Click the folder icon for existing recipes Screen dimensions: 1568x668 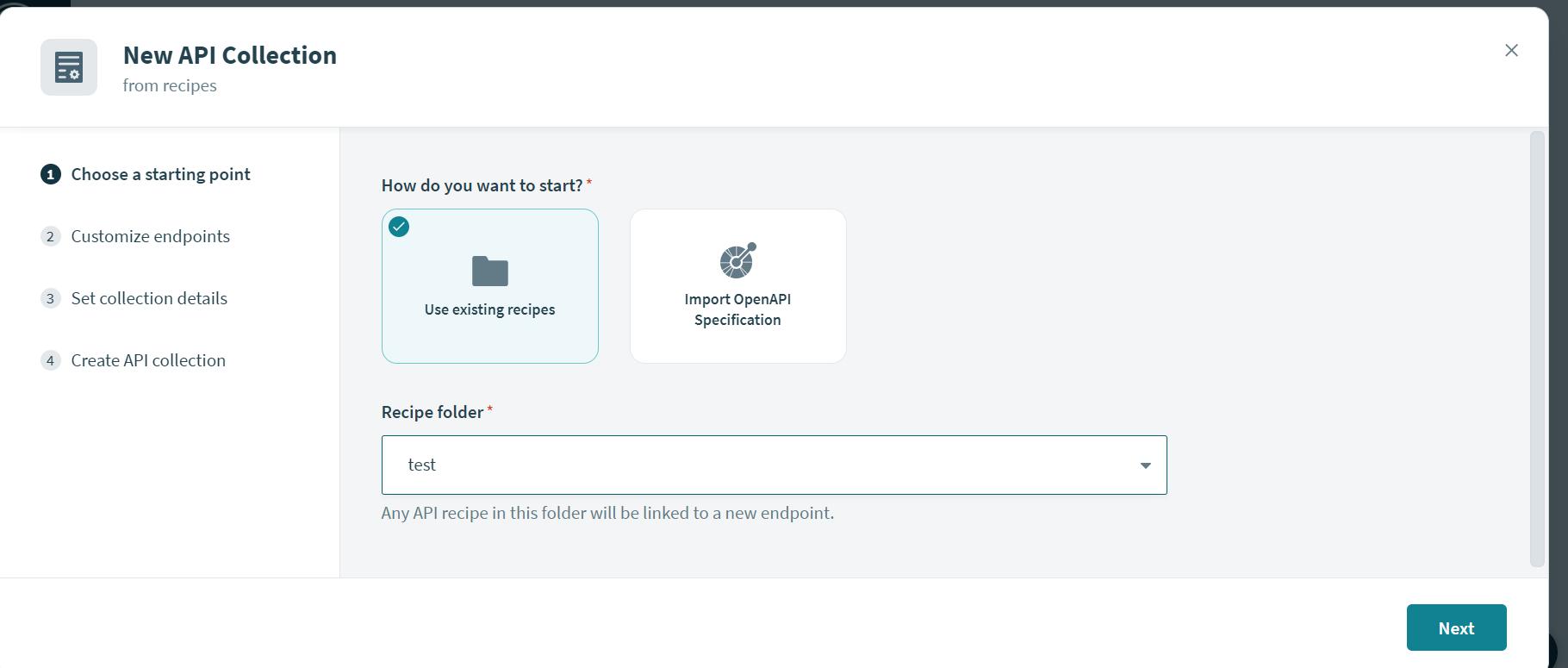[489, 272]
